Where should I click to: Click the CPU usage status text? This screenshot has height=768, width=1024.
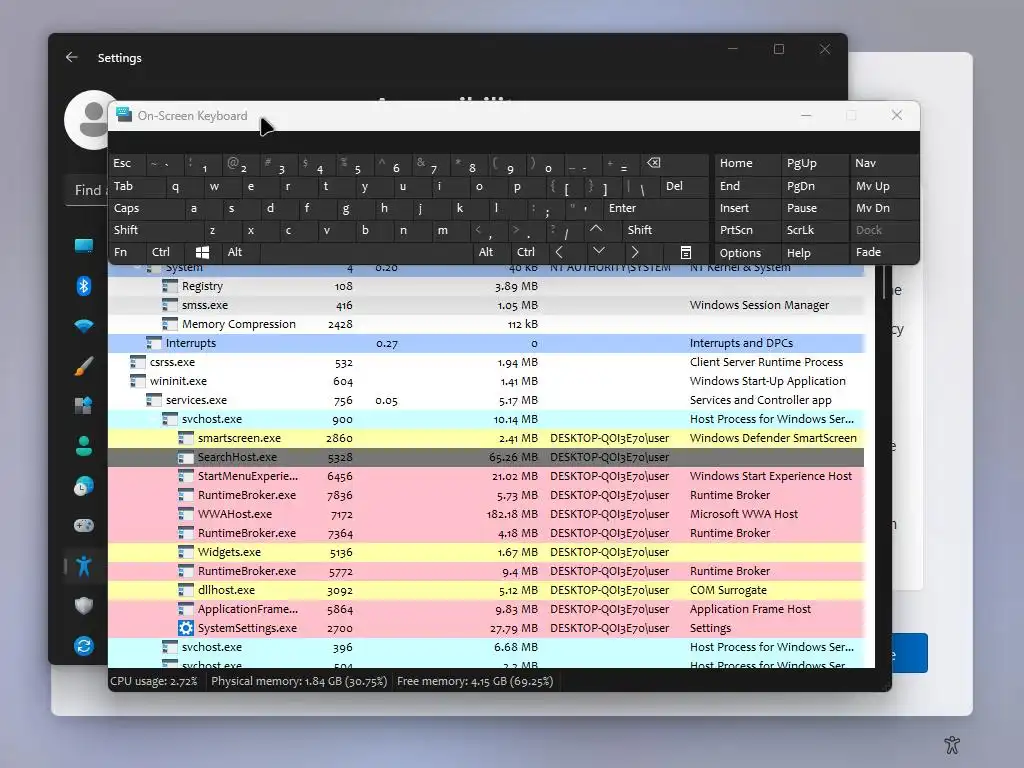(x=153, y=681)
